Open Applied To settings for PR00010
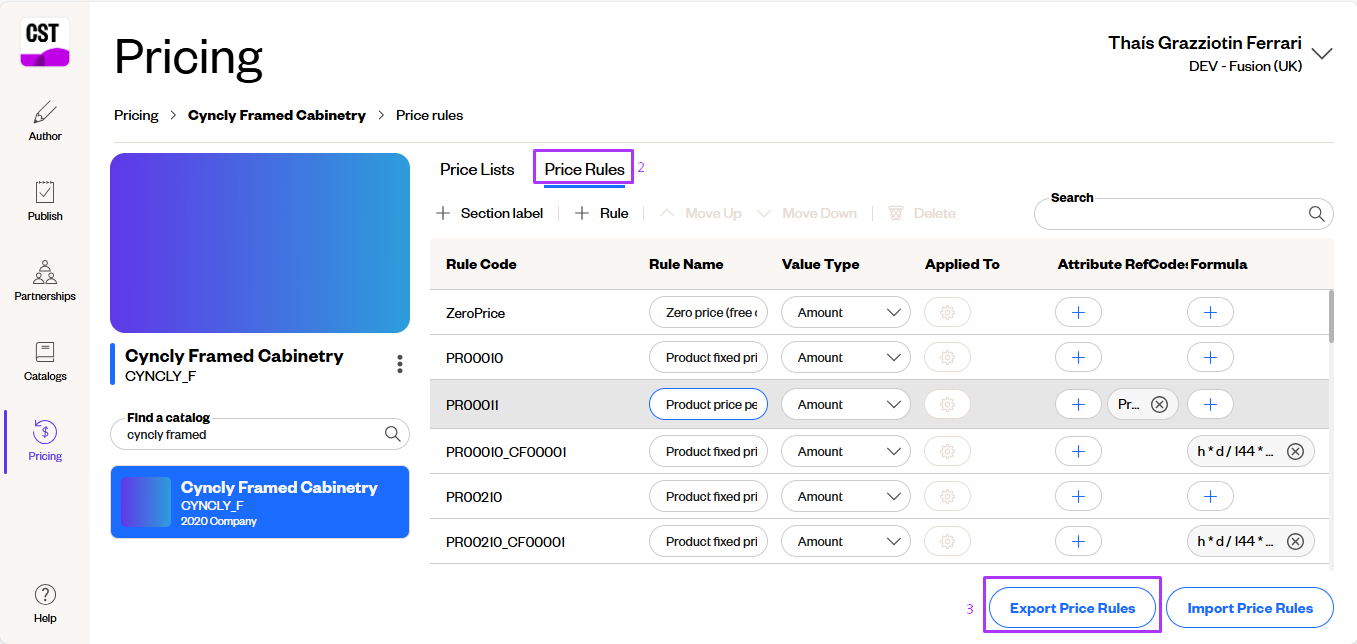This screenshot has width=1357, height=644. (948, 357)
